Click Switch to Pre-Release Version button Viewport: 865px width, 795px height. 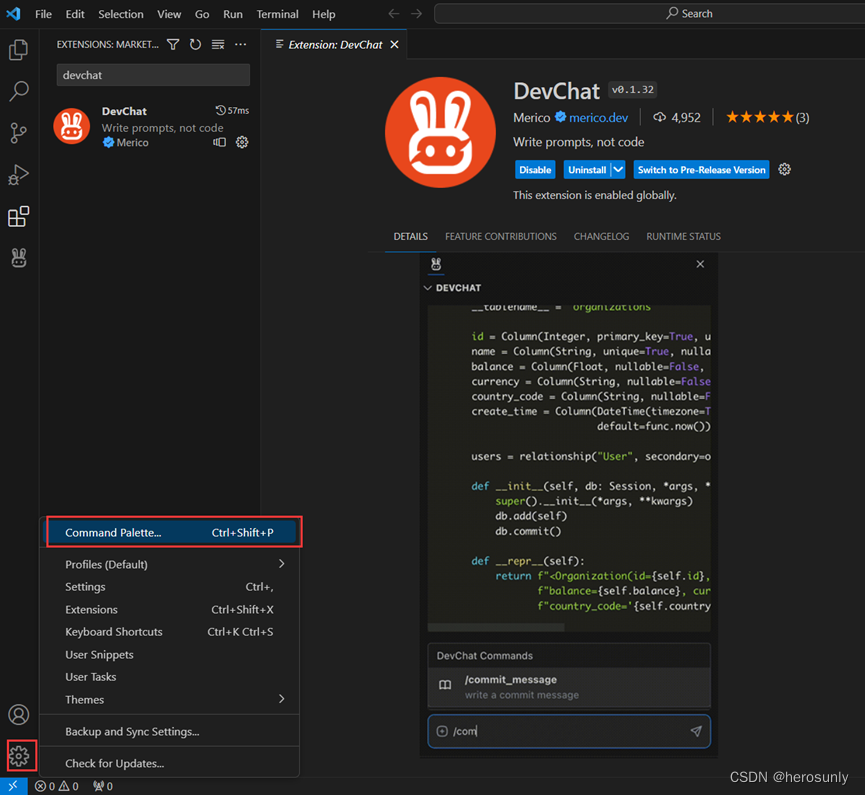click(x=701, y=170)
